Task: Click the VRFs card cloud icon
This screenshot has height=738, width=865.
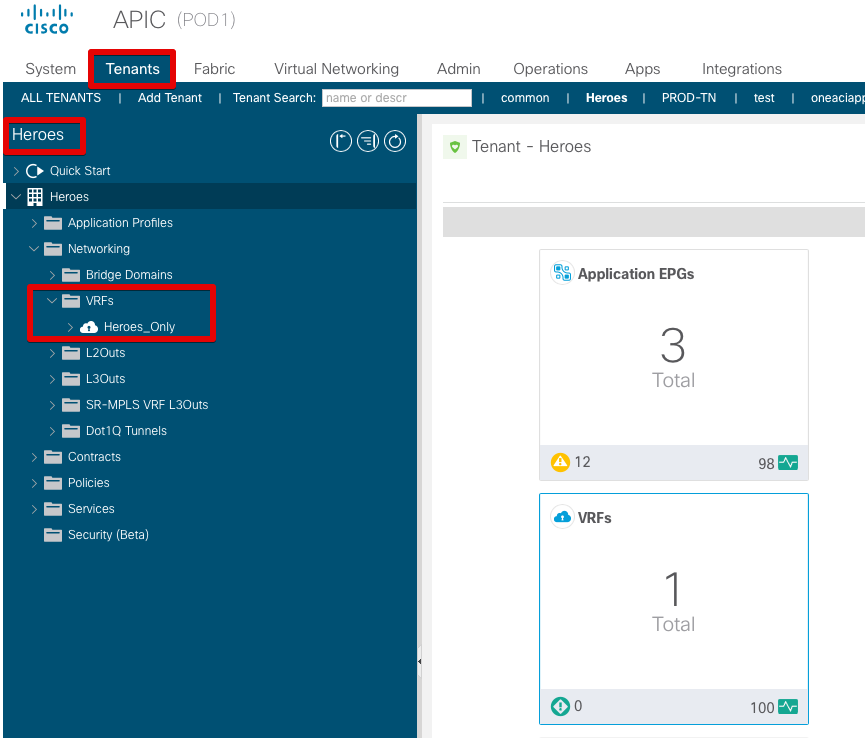Action: pos(562,517)
